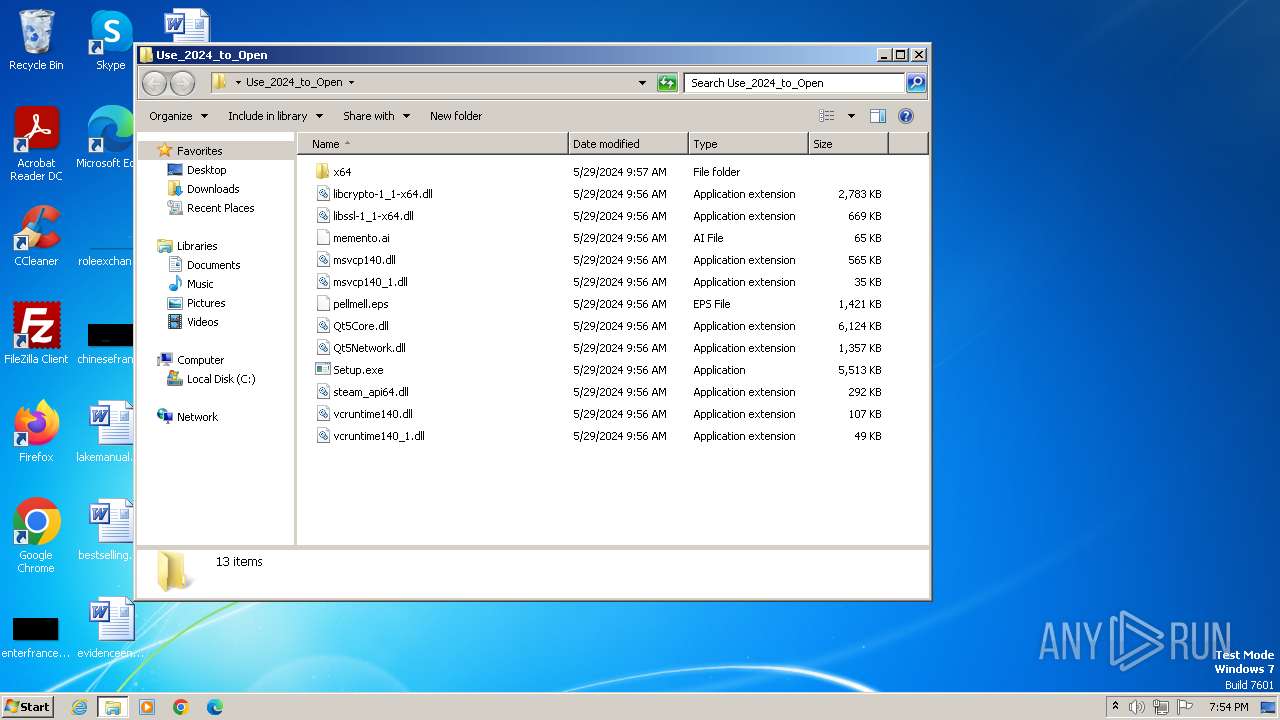Screen dimensions: 1280x720
Task: Open Recent Places in navigation pane
Action: click(x=220, y=208)
